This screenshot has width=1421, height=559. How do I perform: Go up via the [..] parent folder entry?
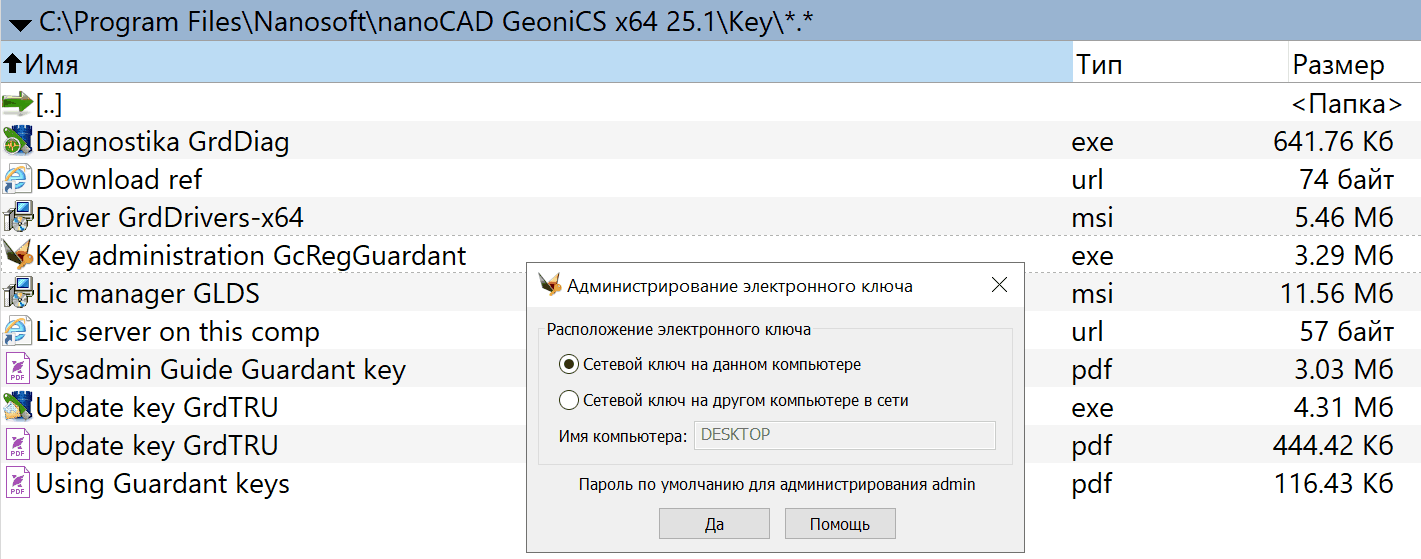click(50, 103)
